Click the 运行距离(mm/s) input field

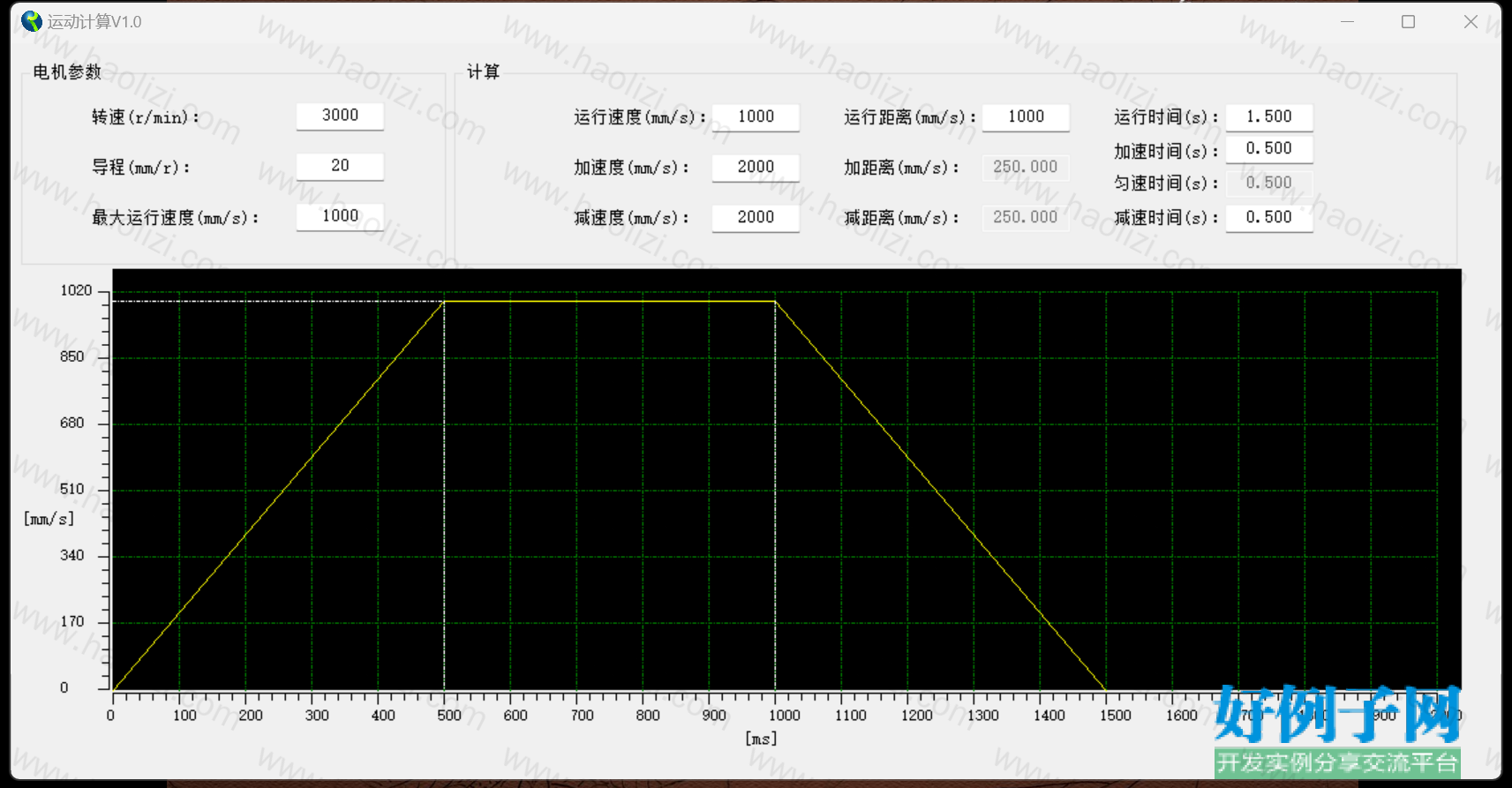coord(1026,116)
